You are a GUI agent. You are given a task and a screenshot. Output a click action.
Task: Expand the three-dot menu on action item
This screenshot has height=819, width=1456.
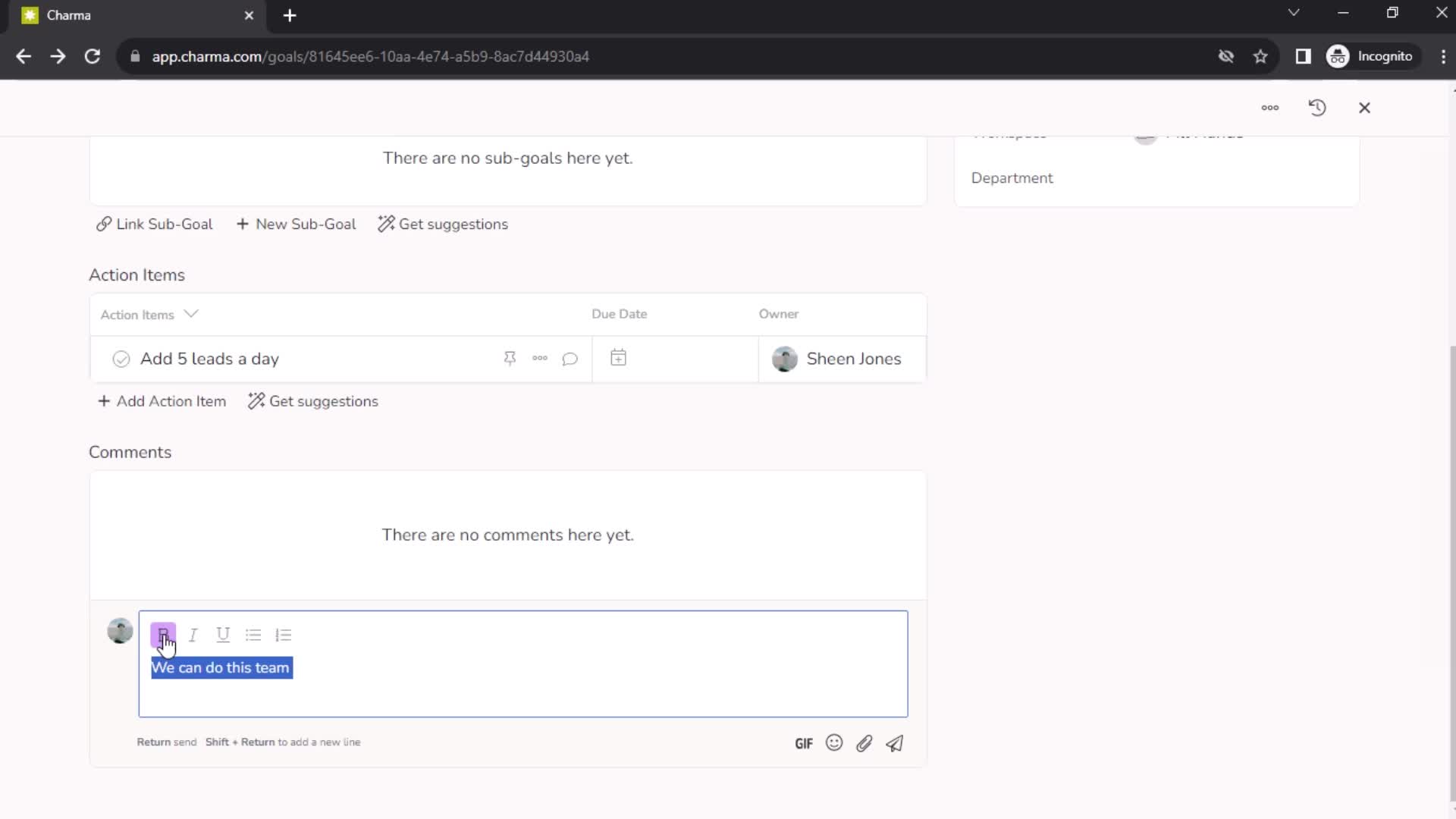tap(540, 357)
